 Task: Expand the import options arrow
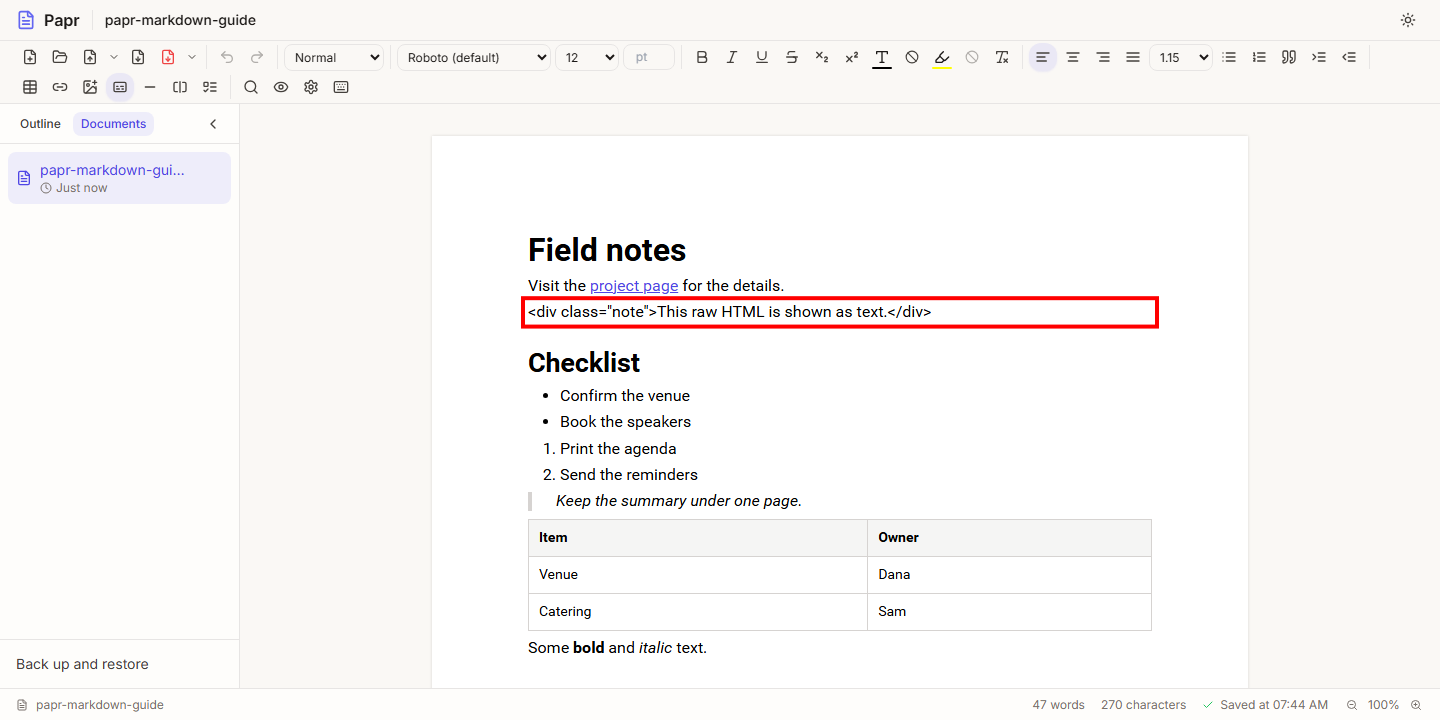click(x=114, y=57)
